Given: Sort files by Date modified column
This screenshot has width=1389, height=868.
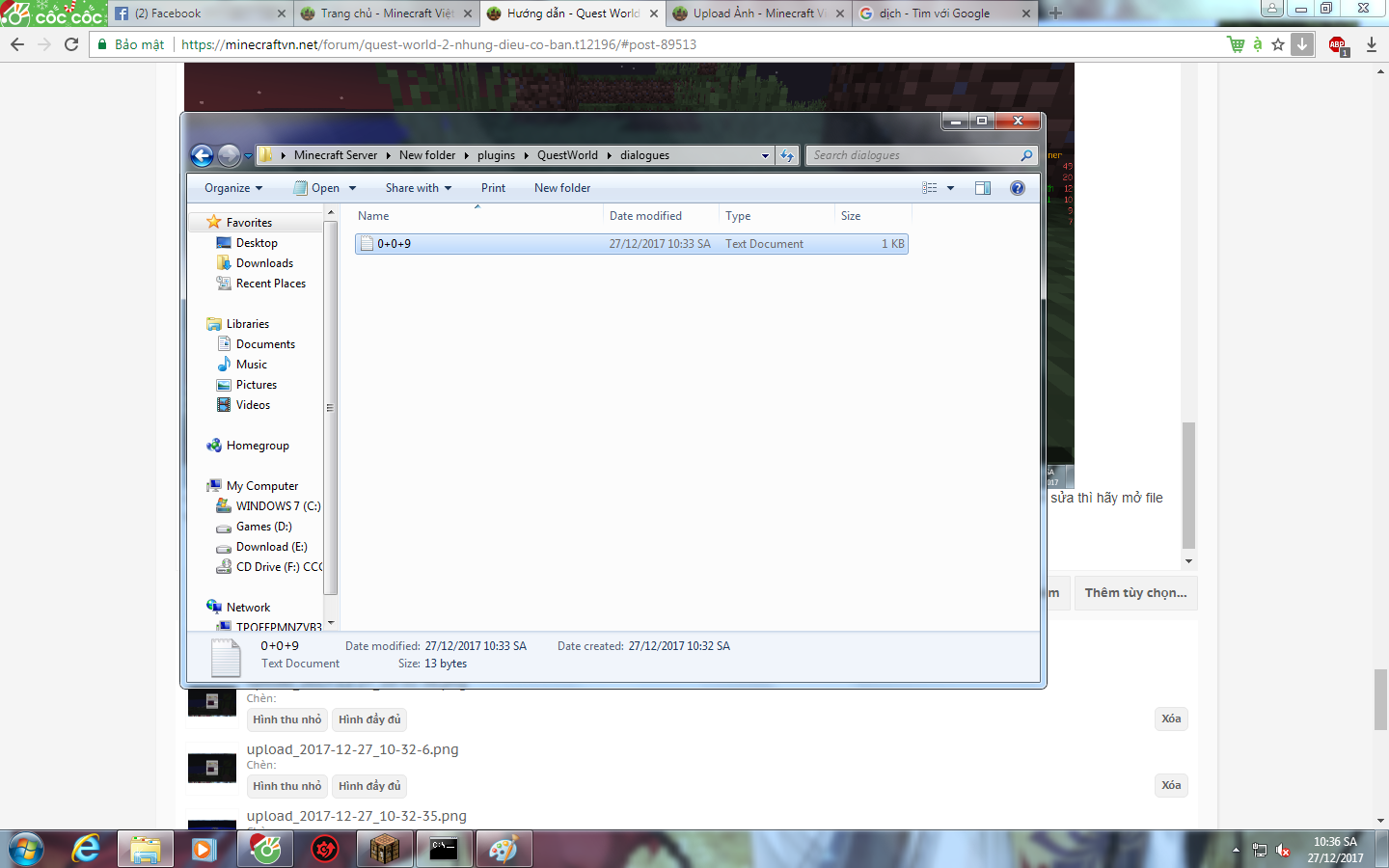Looking at the screenshot, I should click(x=661, y=216).
